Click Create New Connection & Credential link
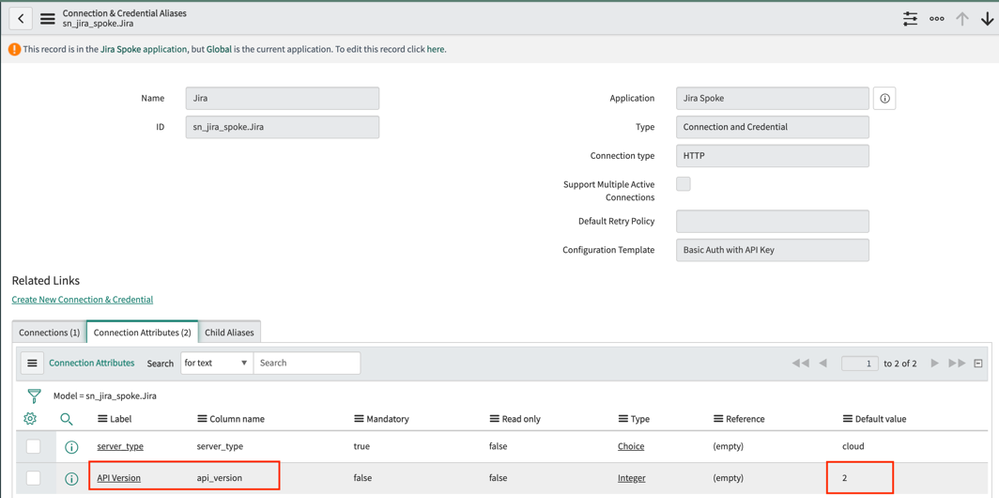999x498 pixels. point(82,299)
